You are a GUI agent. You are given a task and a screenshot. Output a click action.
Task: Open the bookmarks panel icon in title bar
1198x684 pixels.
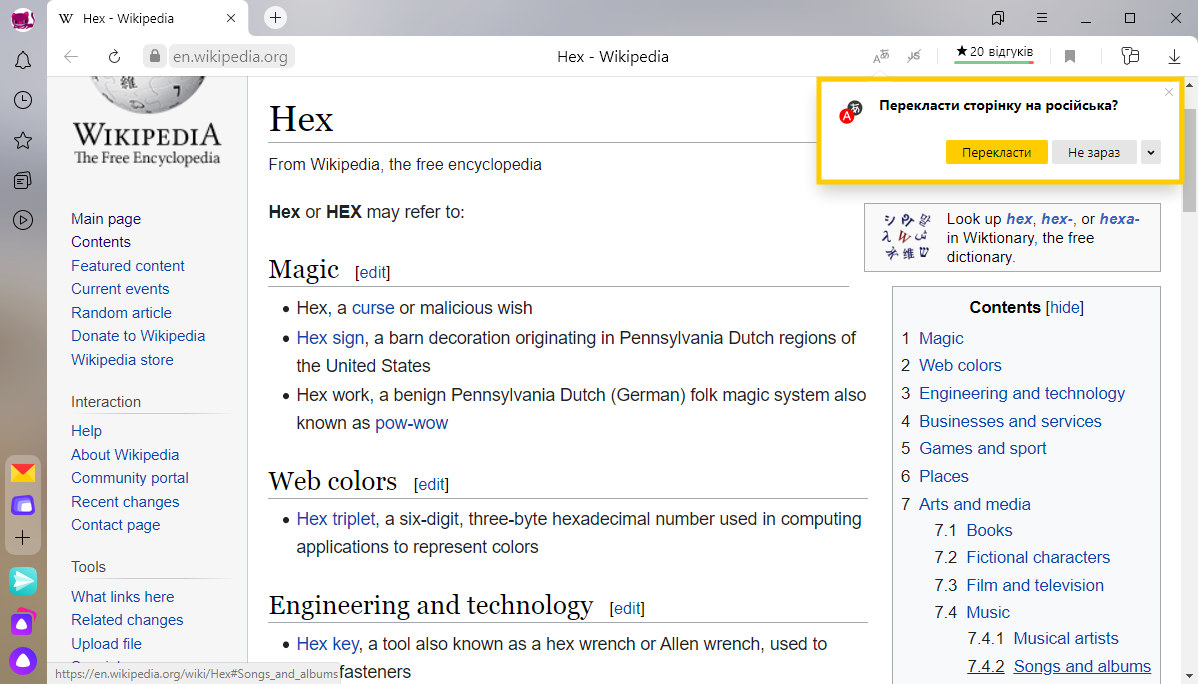coord(998,18)
